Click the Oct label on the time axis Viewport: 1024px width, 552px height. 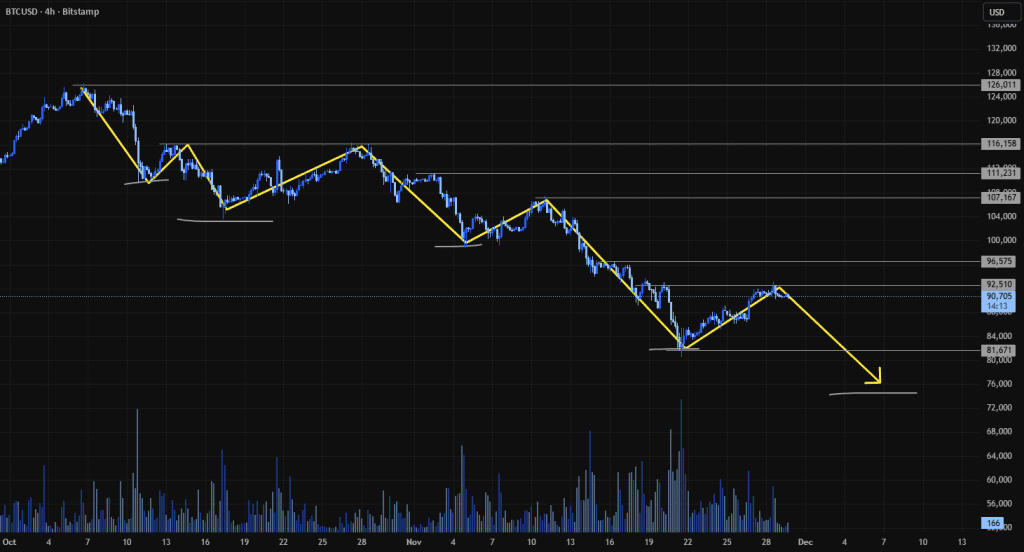tap(9, 541)
